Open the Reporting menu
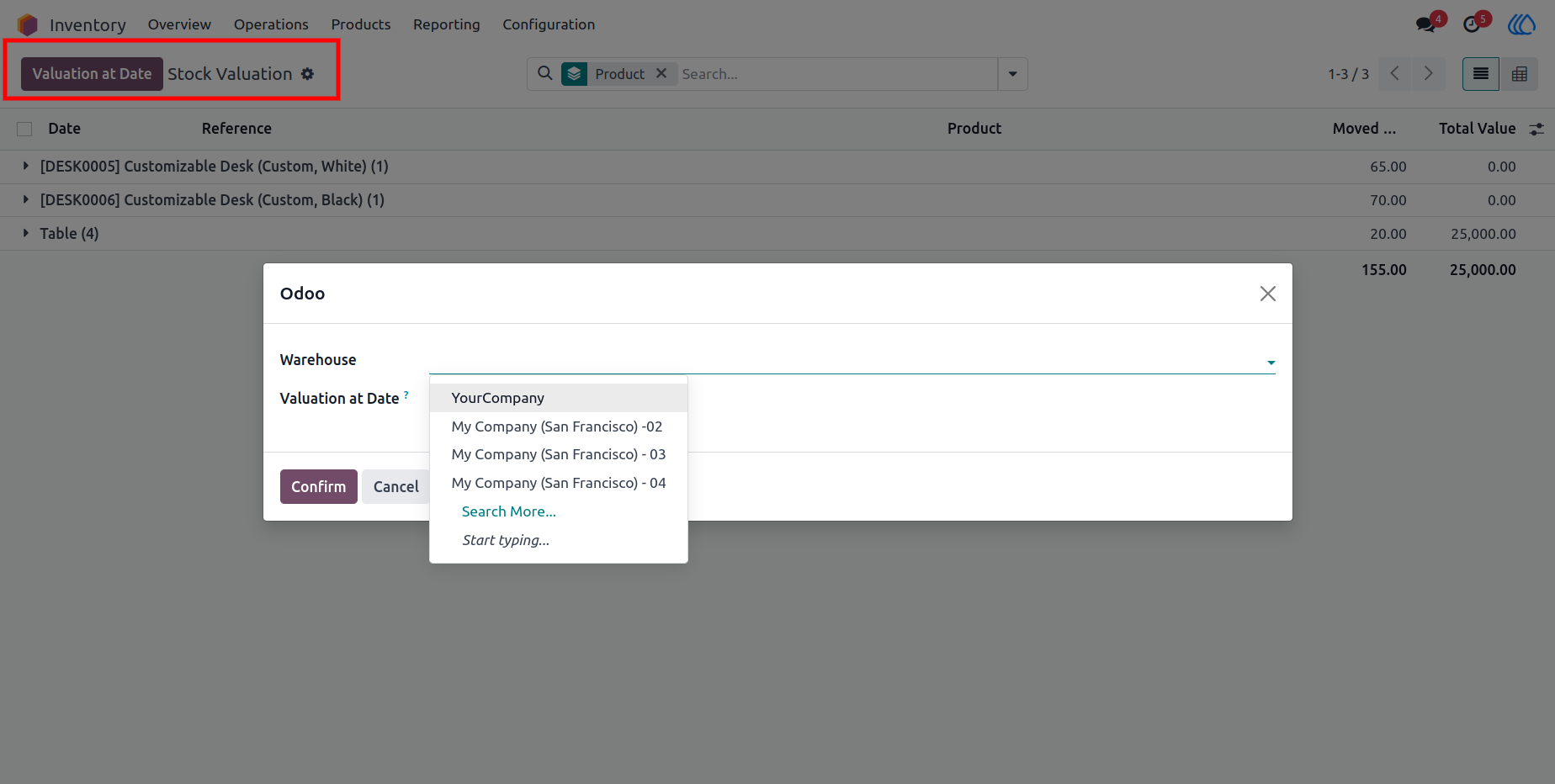The image size is (1555, 784). pyautogui.click(x=447, y=24)
